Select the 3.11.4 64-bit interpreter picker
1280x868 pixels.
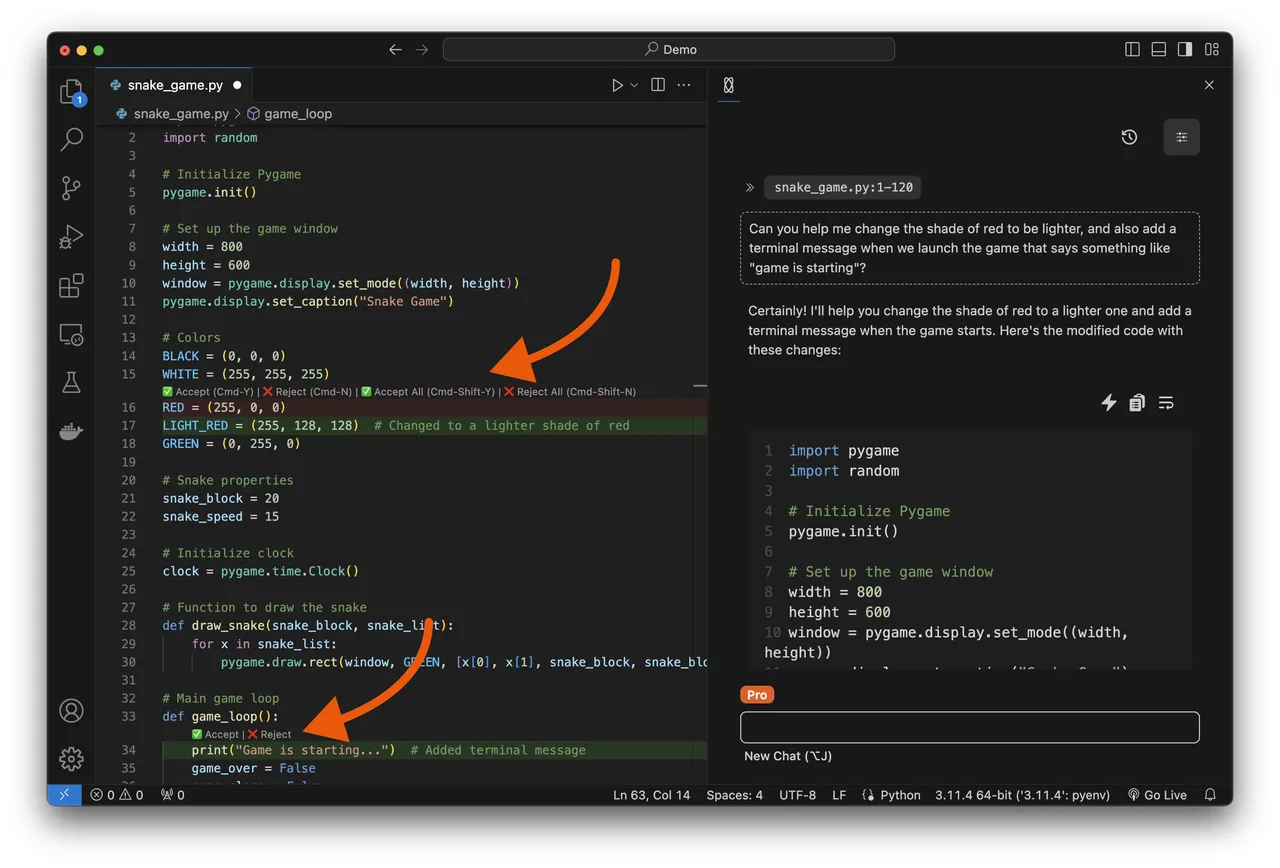[x=1022, y=795]
